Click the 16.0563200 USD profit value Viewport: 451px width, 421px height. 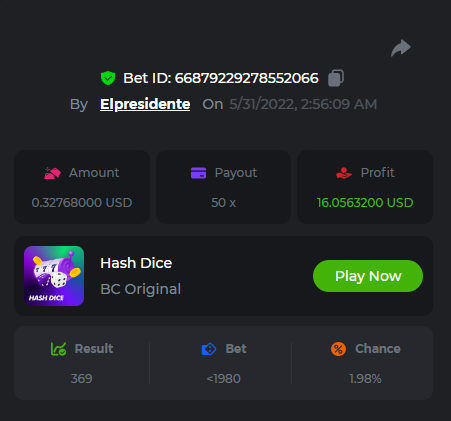(365, 203)
